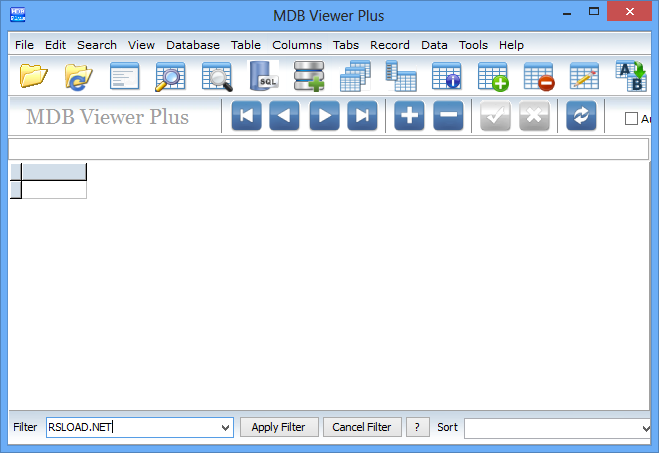Image resolution: width=659 pixels, height=453 pixels.
Task: Open the table info icon
Action: [x=447, y=76]
